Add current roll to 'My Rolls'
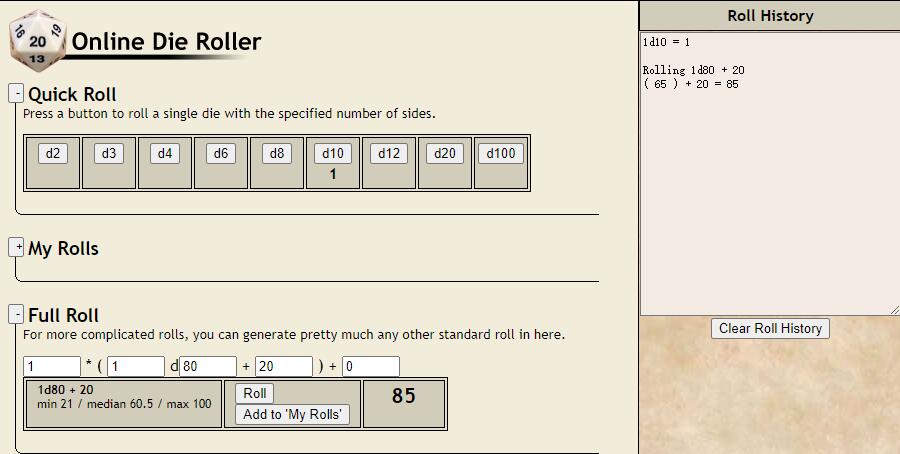The height and width of the screenshot is (454, 900). [x=292, y=414]
